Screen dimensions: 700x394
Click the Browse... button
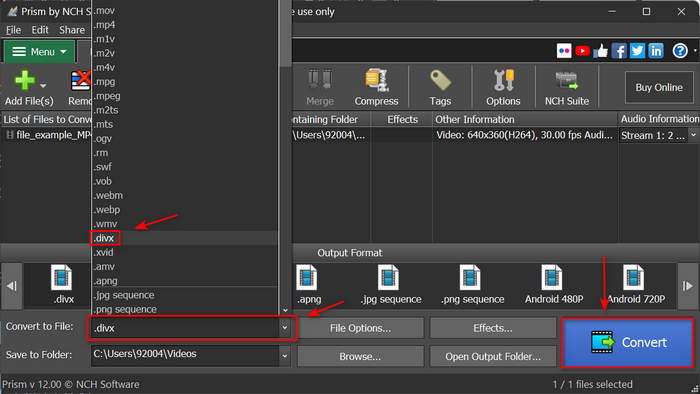click(360, 357)
